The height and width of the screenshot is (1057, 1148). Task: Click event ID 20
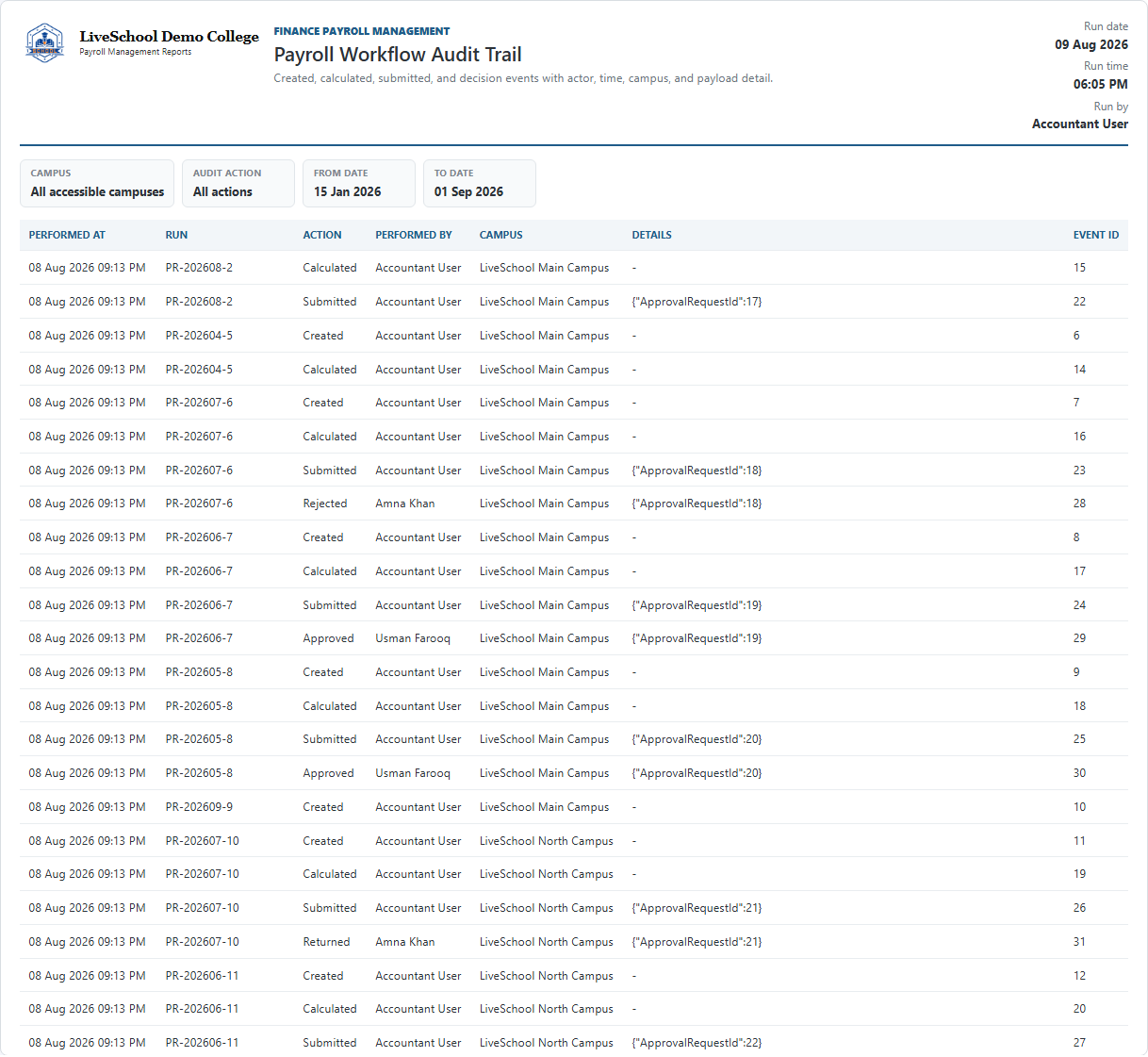click(1079, 1009)
